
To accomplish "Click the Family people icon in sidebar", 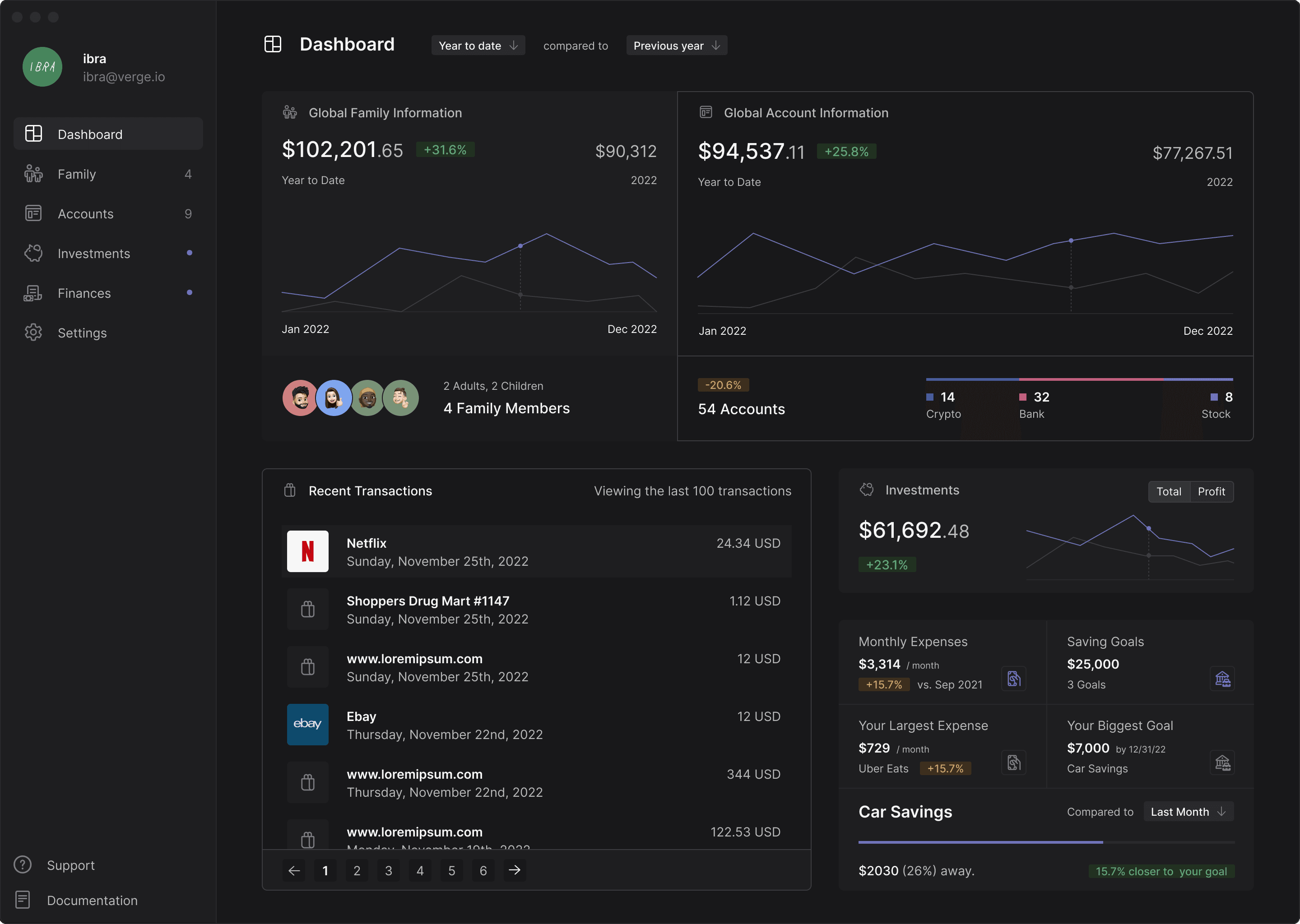I will tap(33, 174).
